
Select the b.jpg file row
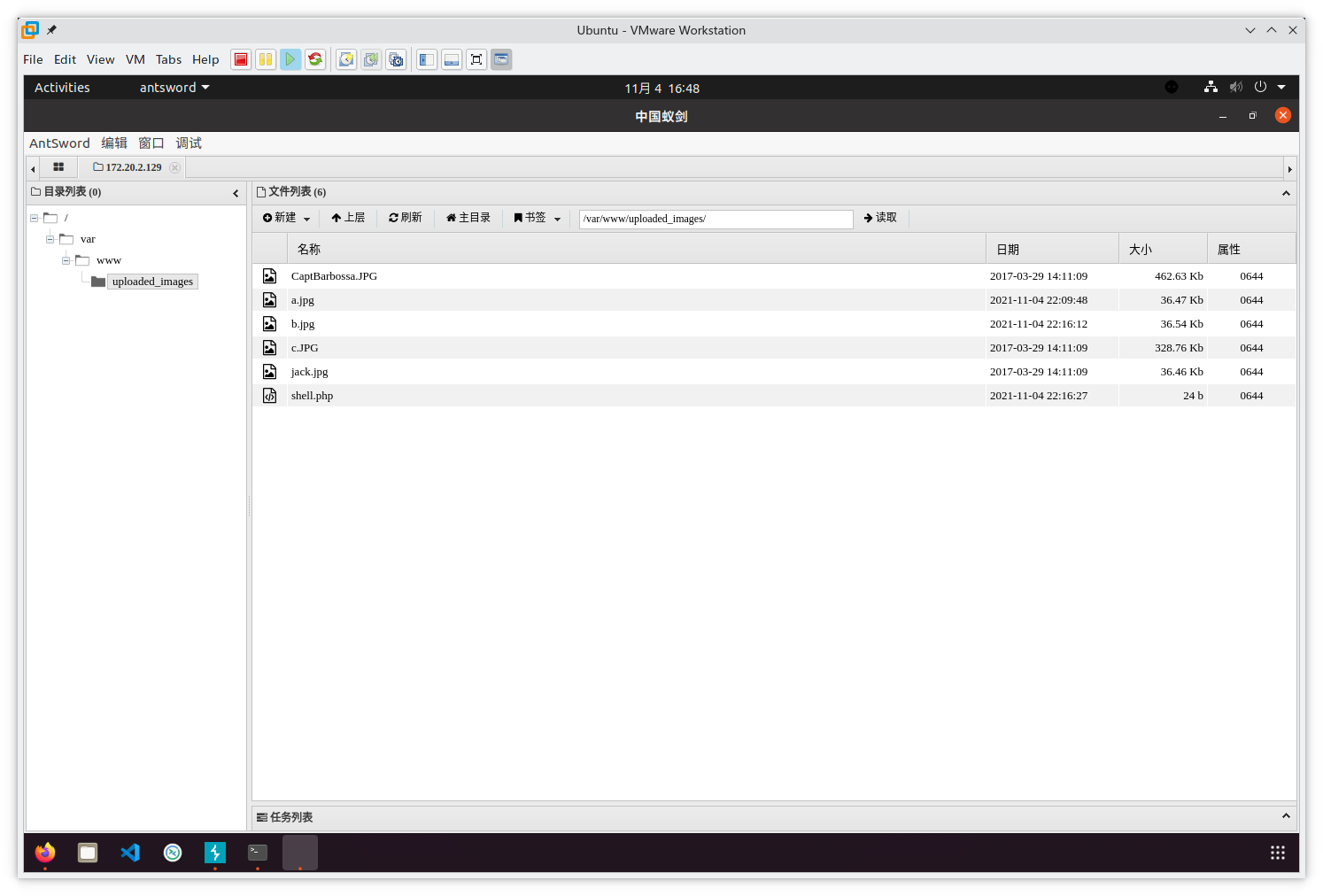(x=774, y=324)
